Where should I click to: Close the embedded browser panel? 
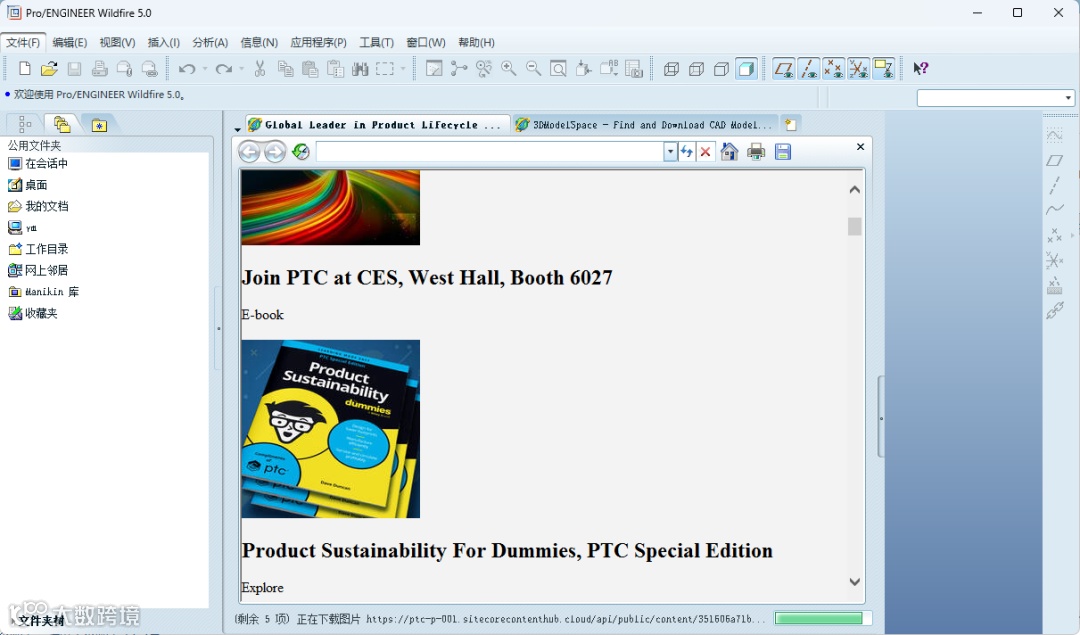[860, 147]
